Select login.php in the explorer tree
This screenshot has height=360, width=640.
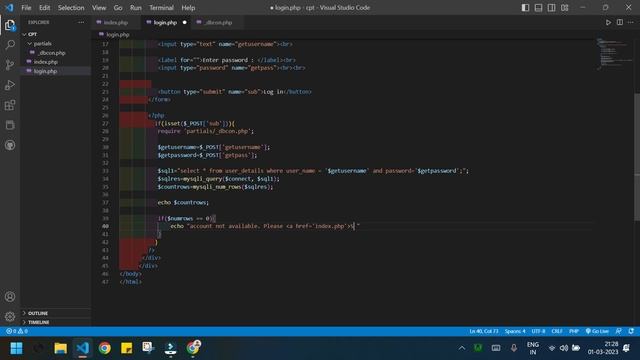click(45, 71)
